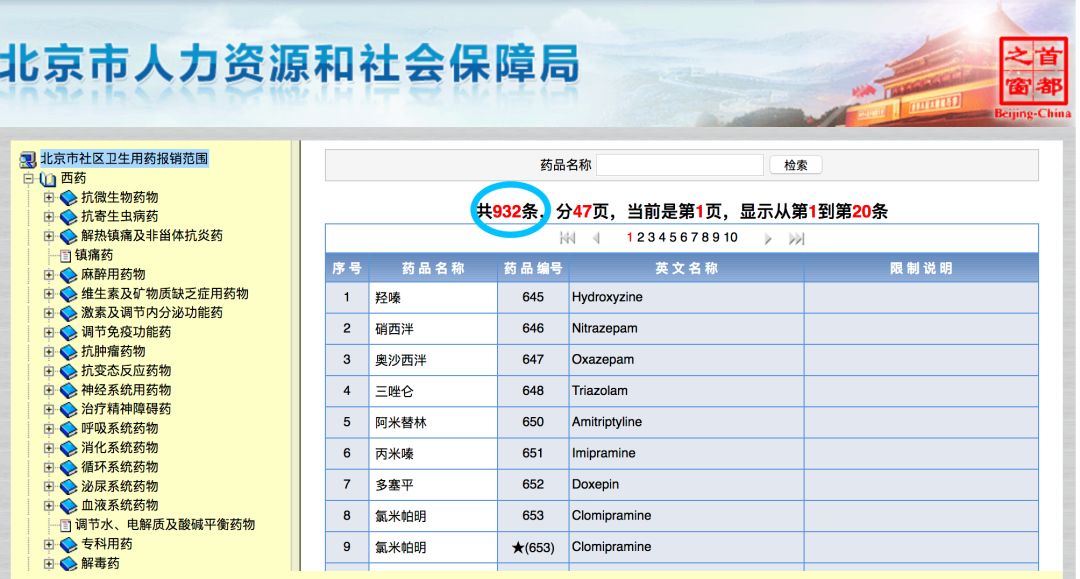Viewport: 1080px width, 579px height.
Task: Click the book icon beside 解热镇痛及非甾体抗炎药
Action: 68,237
